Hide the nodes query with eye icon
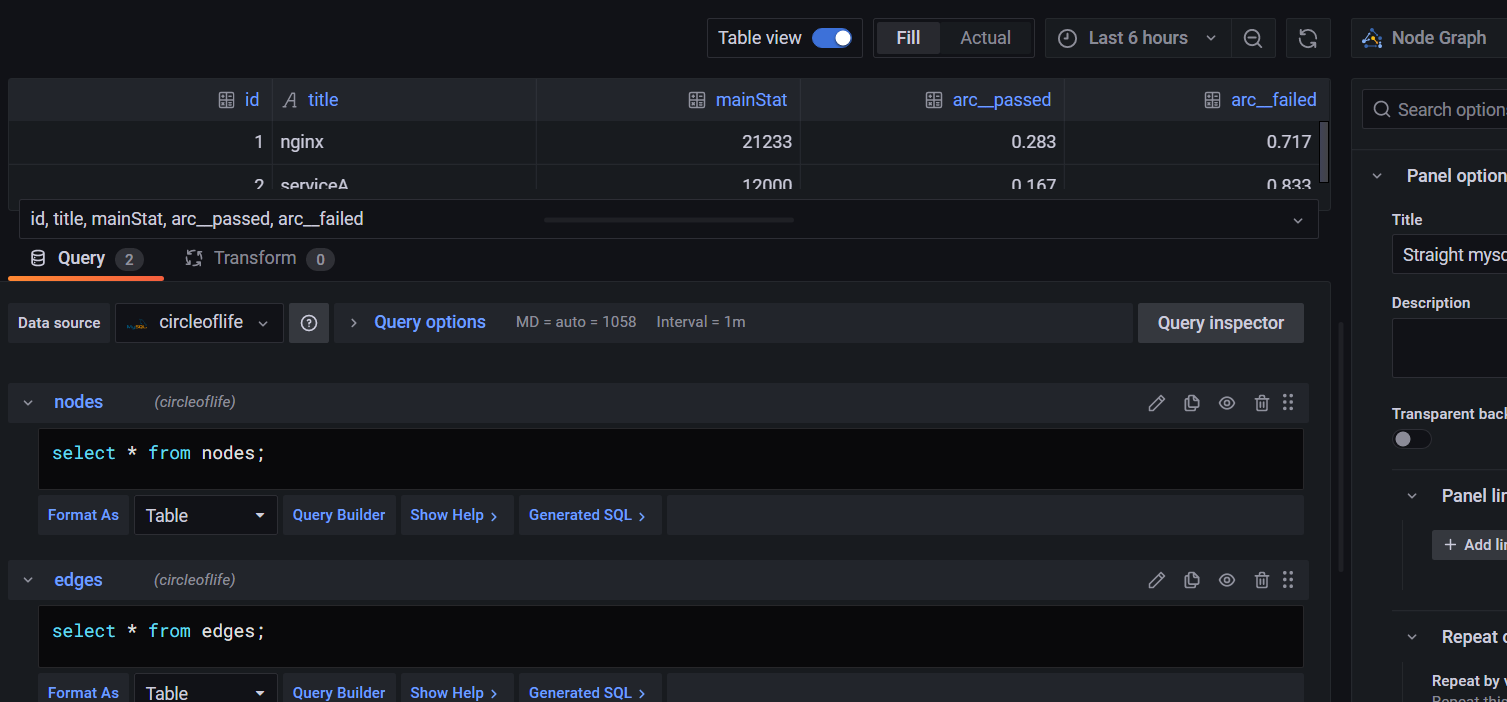Screen dimensions: 1507x702 tap(1227, 403)
